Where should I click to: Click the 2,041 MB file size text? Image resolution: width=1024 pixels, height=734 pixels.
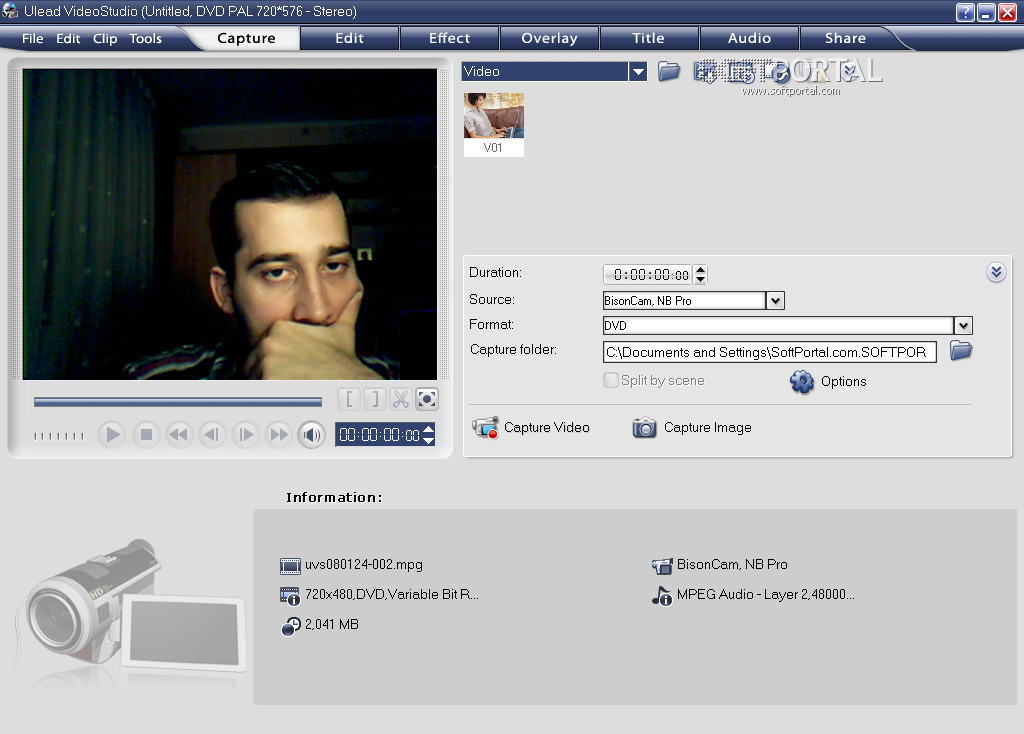coord(332,624)
